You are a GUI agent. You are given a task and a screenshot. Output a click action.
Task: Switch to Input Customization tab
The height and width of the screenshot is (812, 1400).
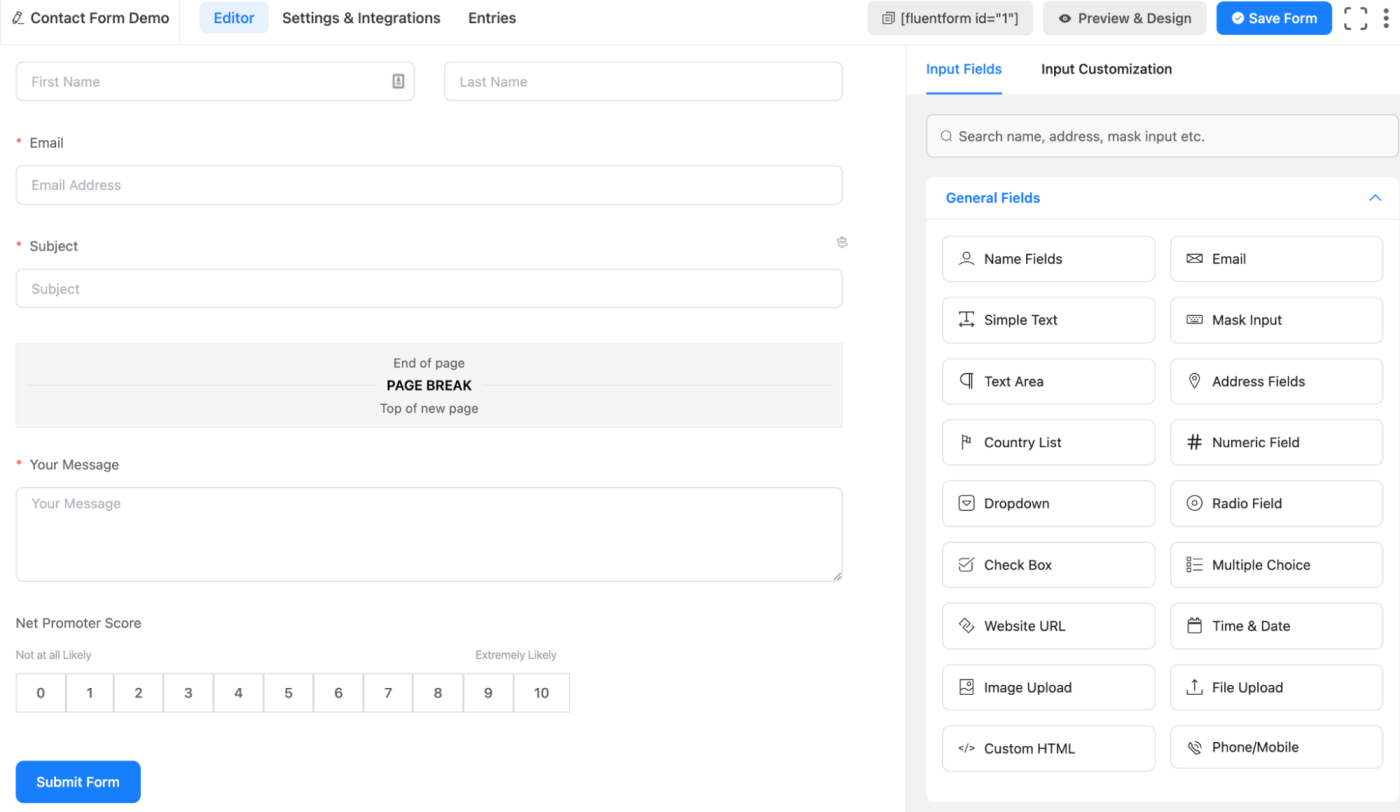pyautogui.click(x=1106, y=69)
